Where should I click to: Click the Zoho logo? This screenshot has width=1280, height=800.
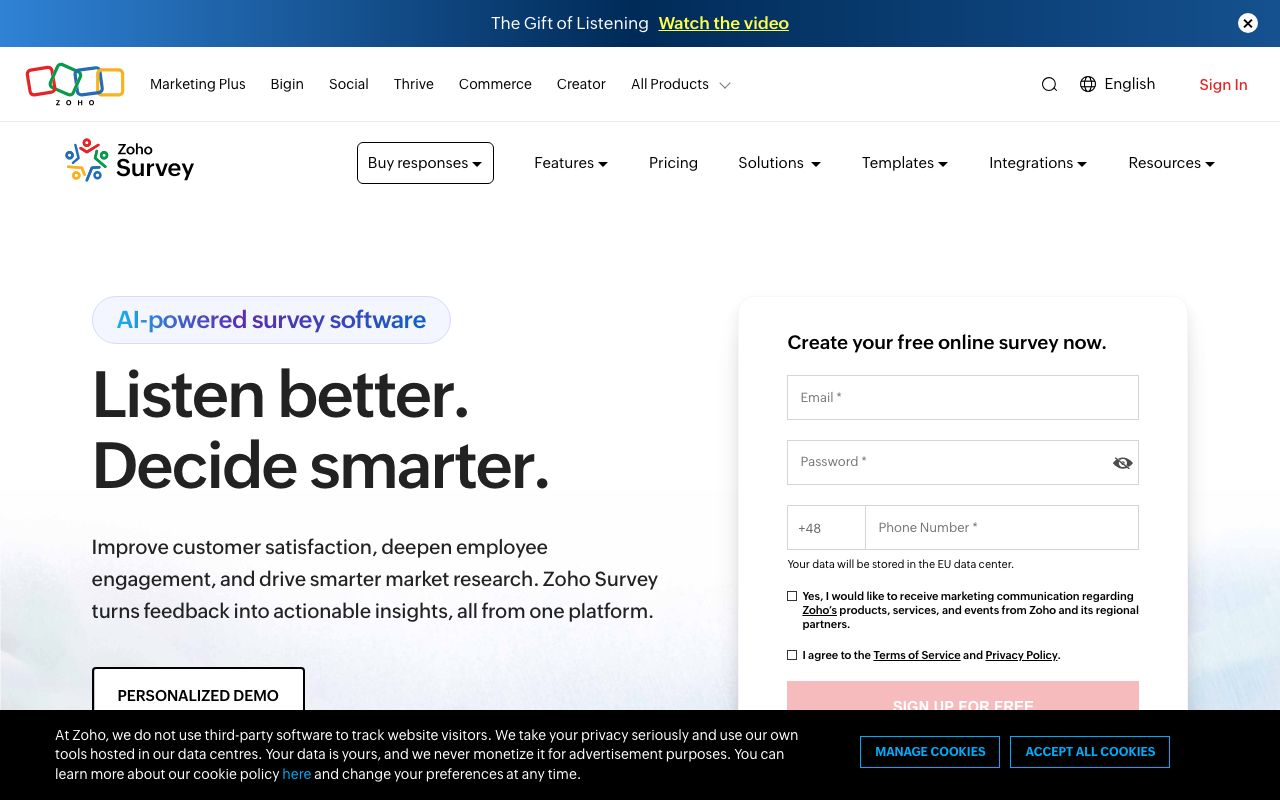[x=75, y=84]
